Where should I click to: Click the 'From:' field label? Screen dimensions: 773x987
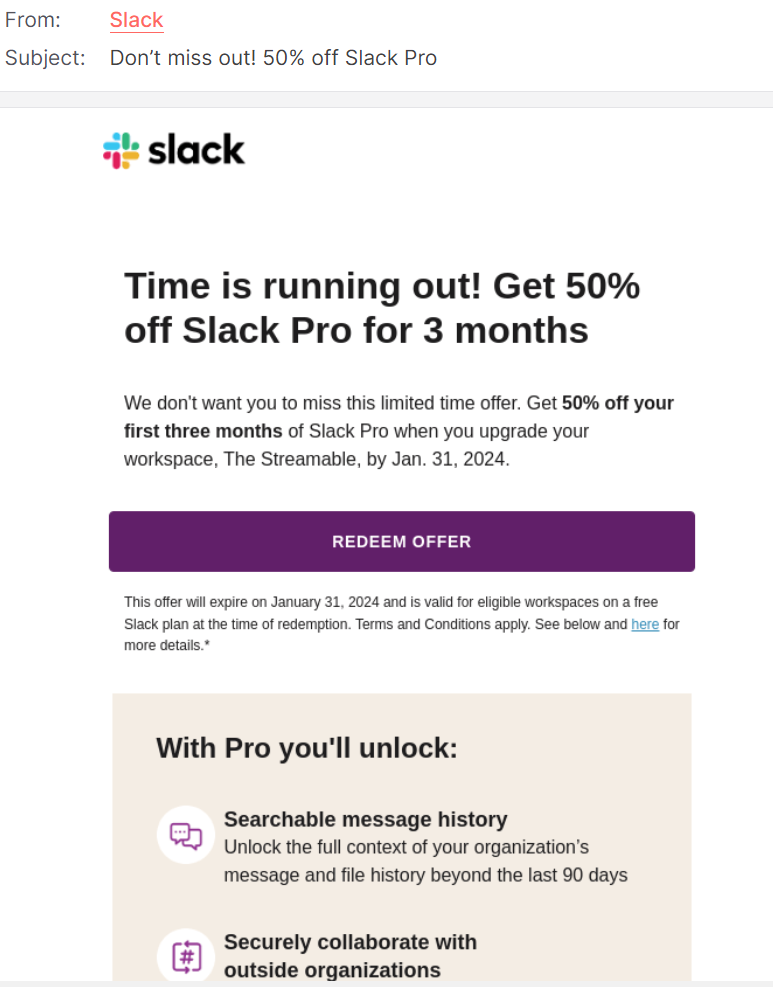pos(33,20)
